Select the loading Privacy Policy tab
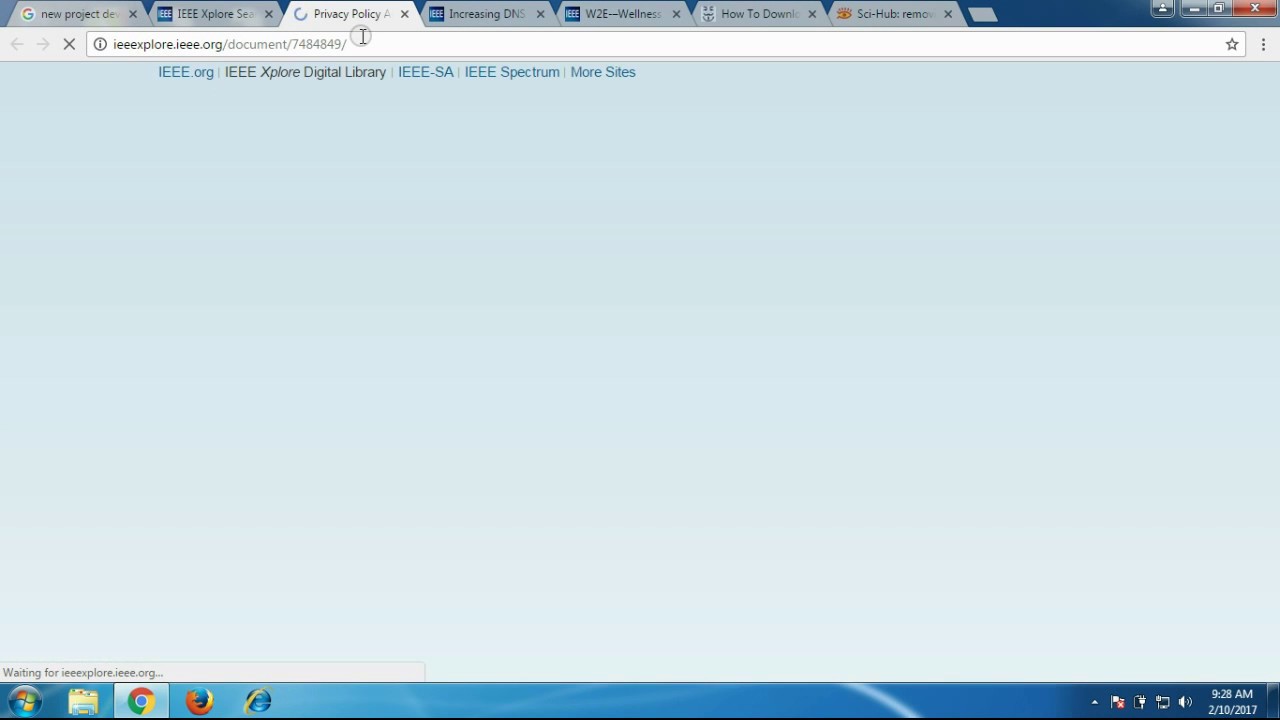The height and width of the screenshot is (720, 1280). point(350,14)
